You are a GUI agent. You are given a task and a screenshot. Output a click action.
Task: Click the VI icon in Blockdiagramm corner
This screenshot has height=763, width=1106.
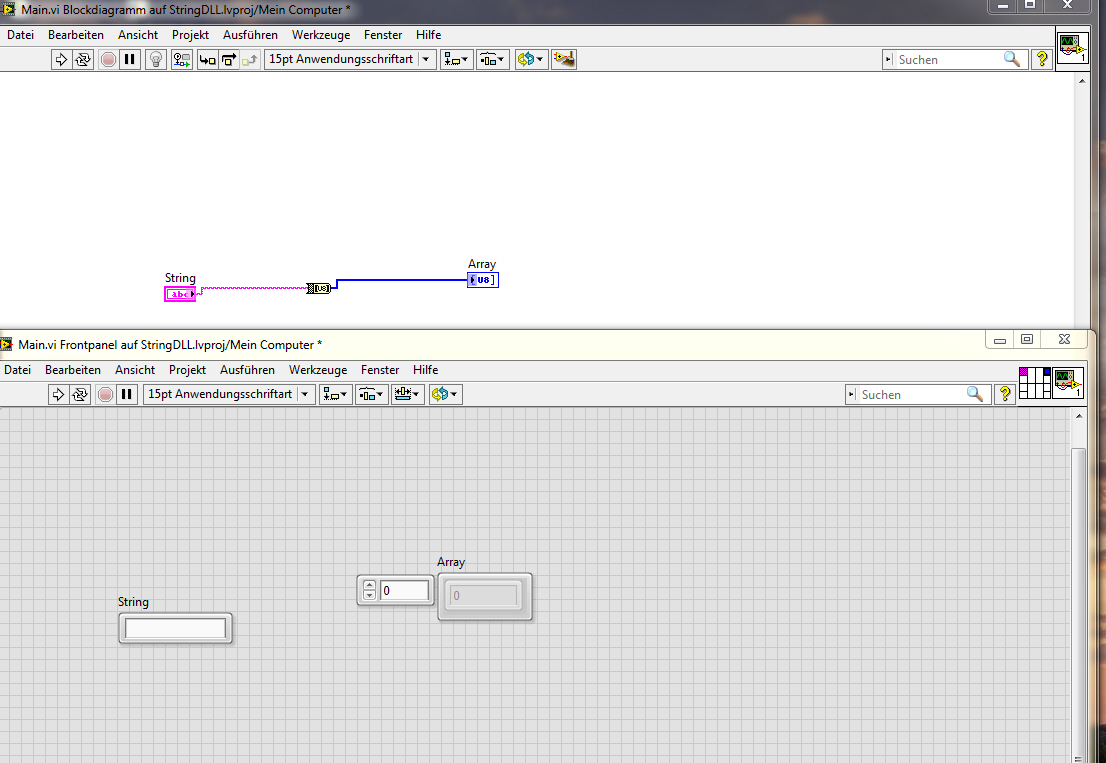(x=1072, y=49)
